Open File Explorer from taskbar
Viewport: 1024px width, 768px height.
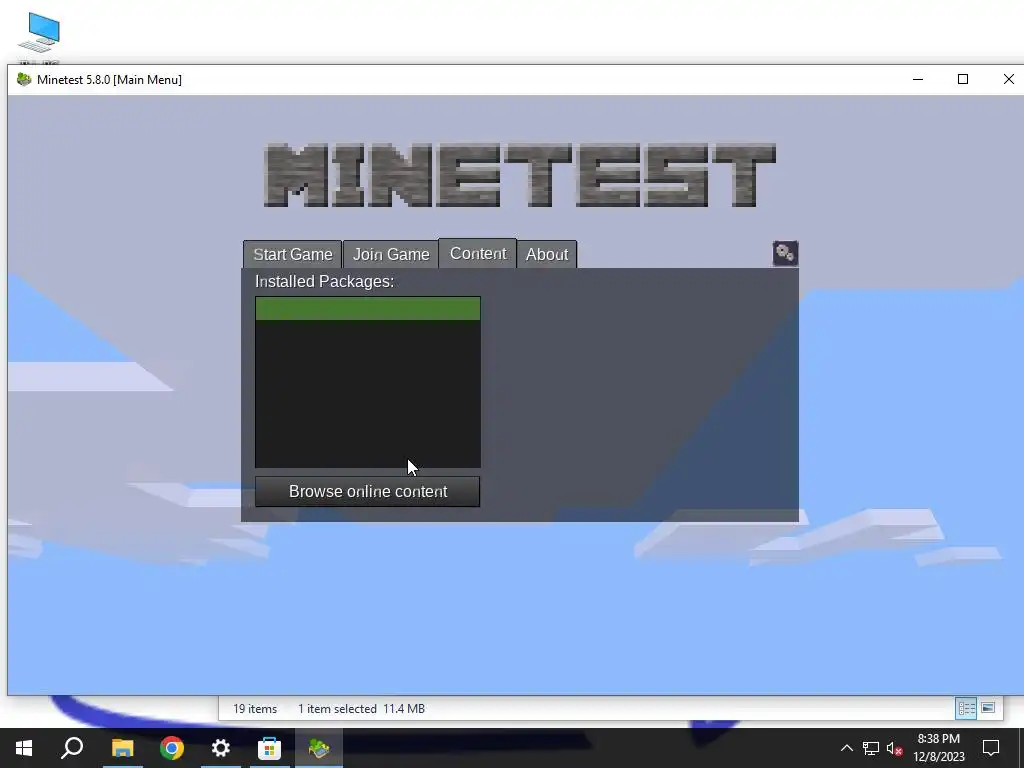[122, 748]
